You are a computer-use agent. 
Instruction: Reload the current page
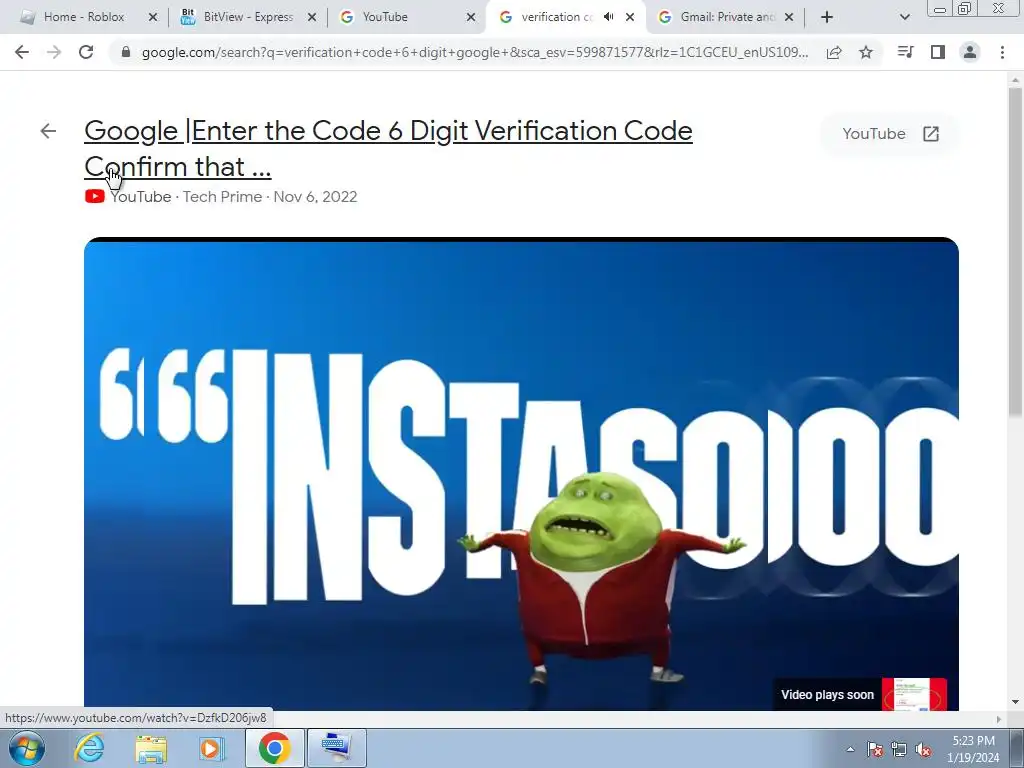(86, 52)
